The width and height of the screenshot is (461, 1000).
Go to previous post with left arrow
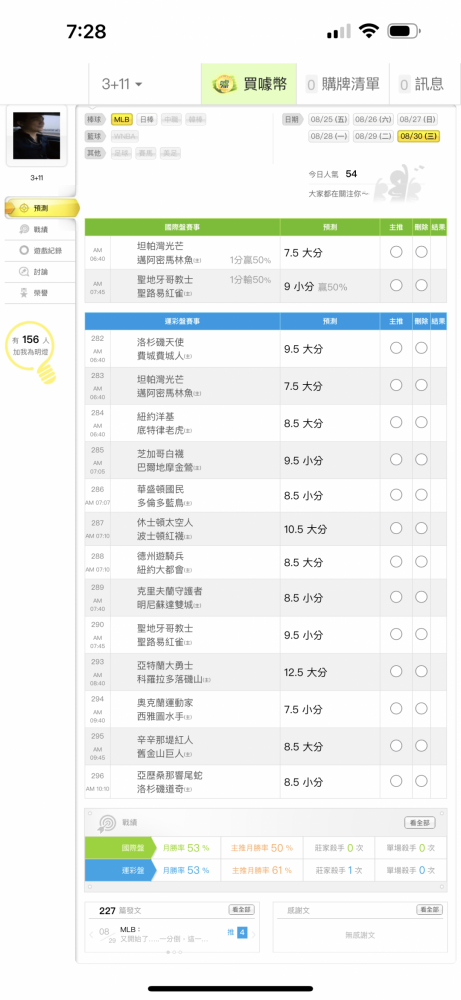(91, 934)
